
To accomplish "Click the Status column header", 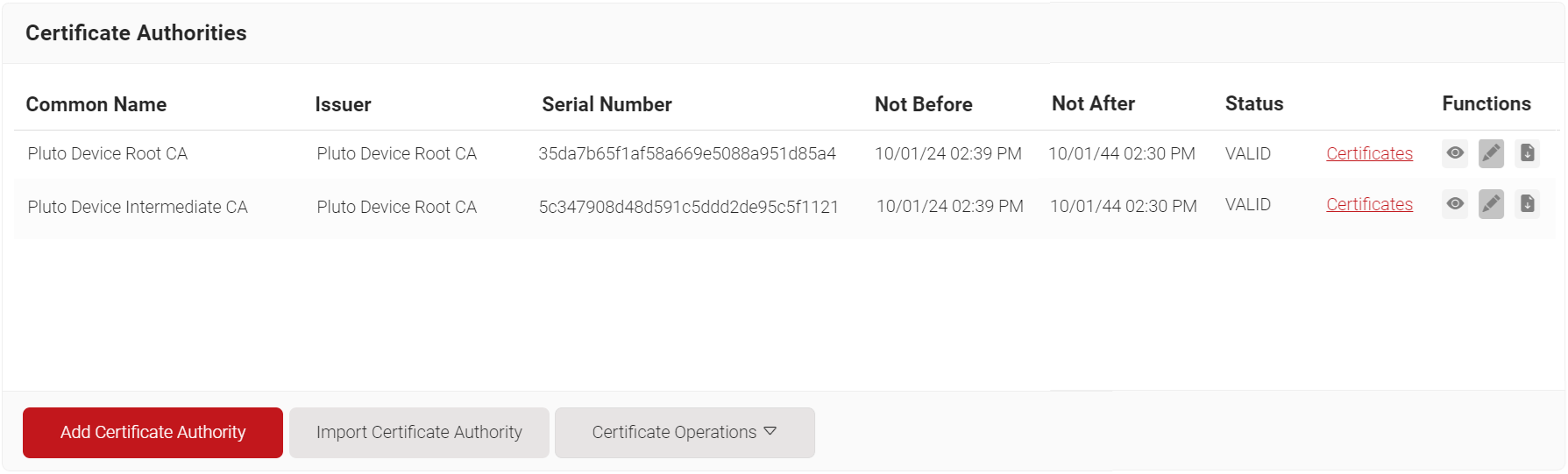I will [1253, 103].
